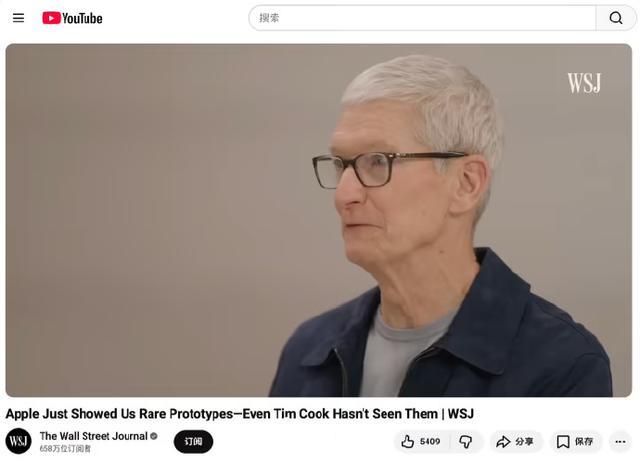Click the 658万位订阅者 subscriber count
The height and width of the screenshot is (462, 640).
[65, 449]
